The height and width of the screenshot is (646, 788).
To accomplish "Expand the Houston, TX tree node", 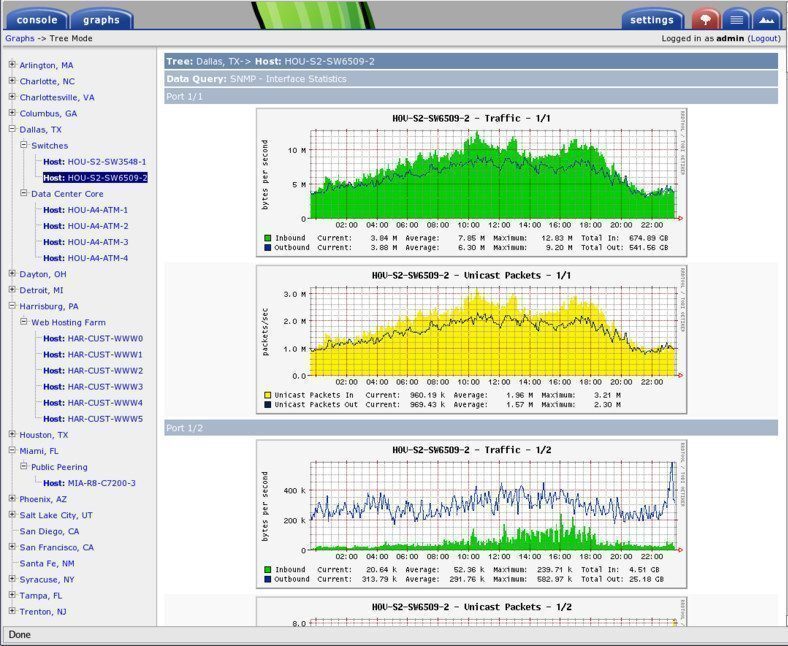I will point(12,435).
